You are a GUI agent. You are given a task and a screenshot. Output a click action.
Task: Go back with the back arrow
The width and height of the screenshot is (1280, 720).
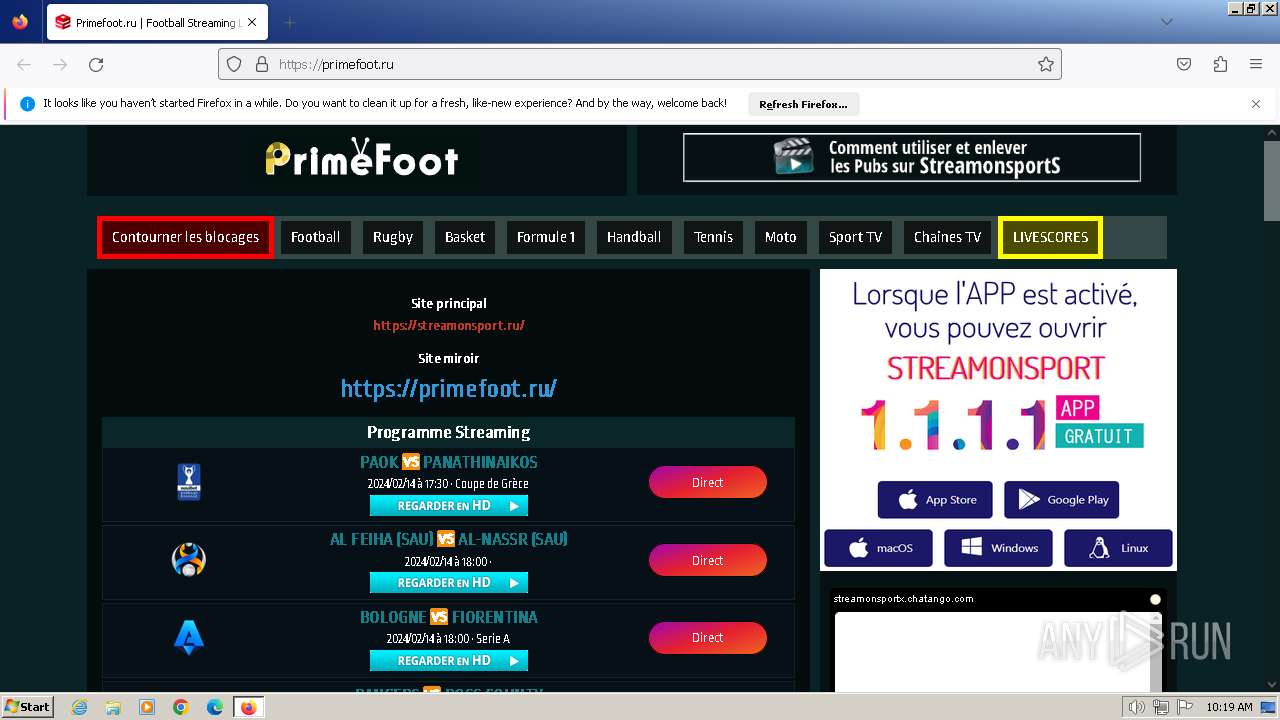(24, 64)
